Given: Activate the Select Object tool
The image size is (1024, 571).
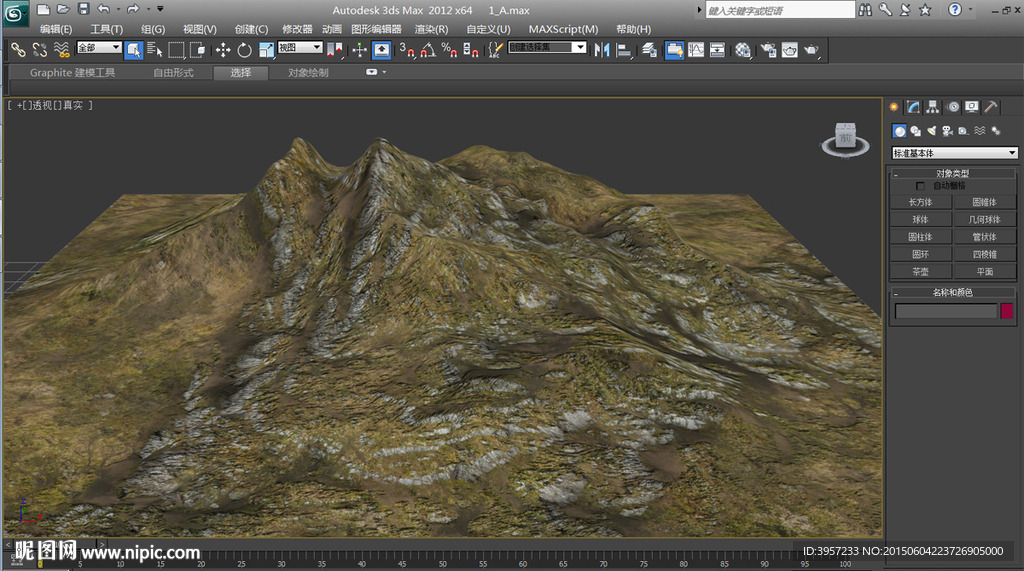Looking at the screenshot, I should [x=134, y=50].
